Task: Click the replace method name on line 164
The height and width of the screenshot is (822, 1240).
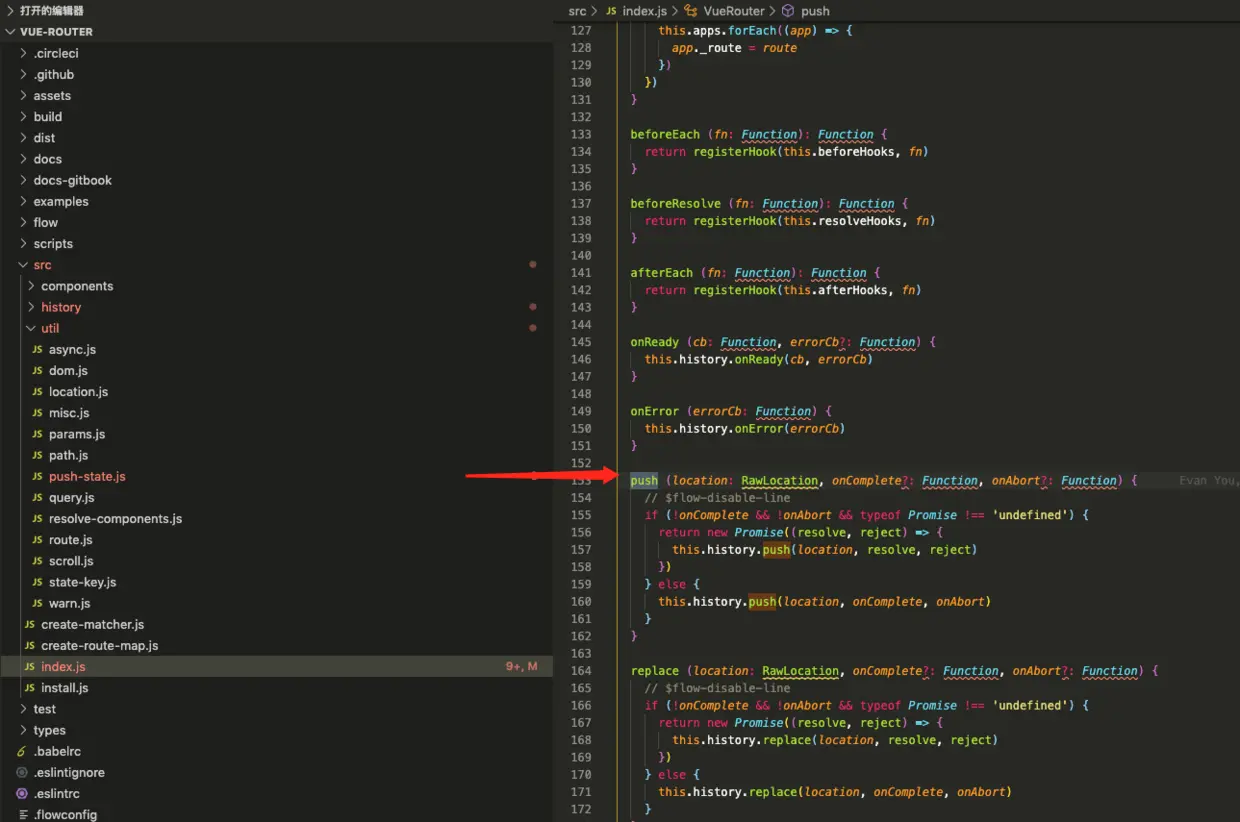Action: point(654,671)
